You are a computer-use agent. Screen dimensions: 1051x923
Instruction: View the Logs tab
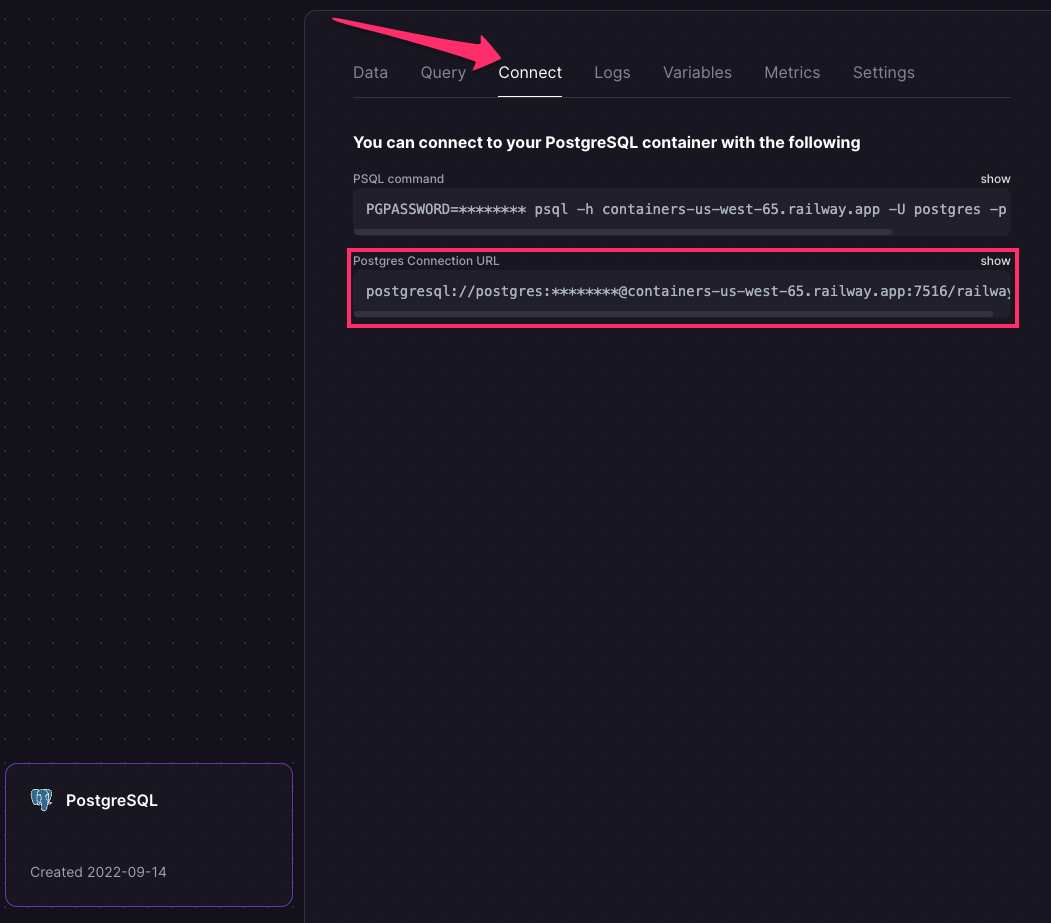[x=612, y=72]
